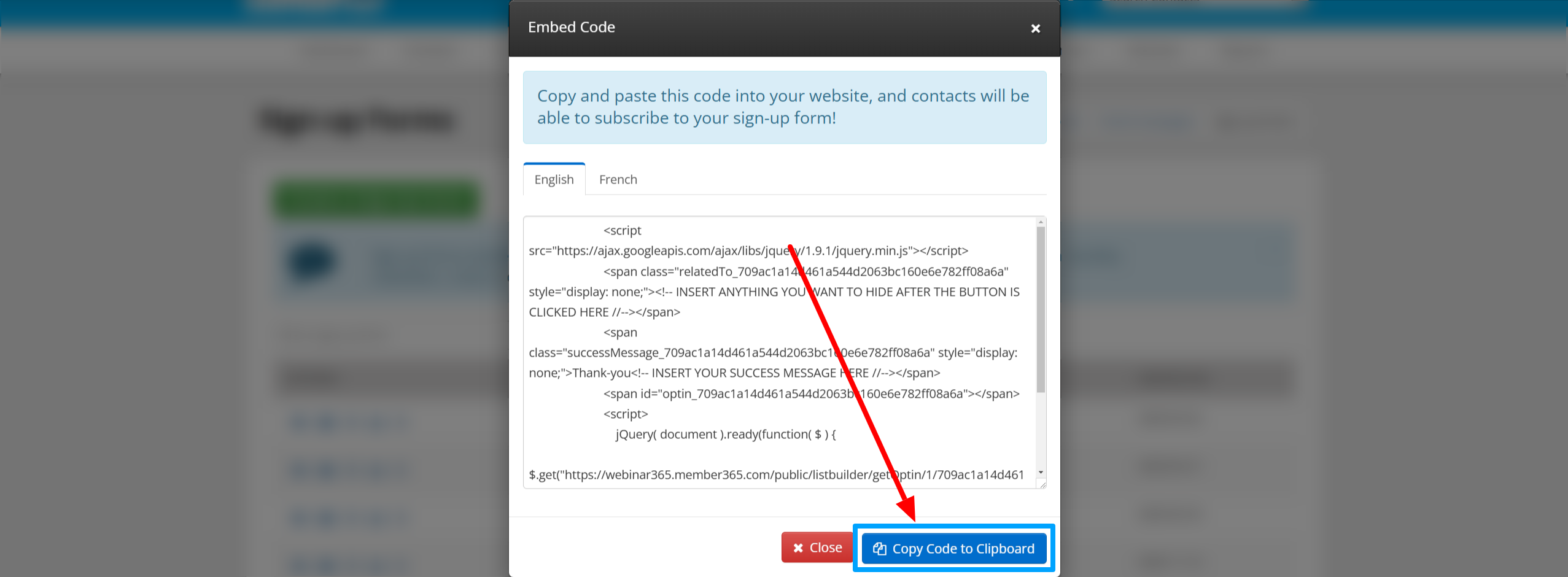Image resolution: width=1568 pixels, height=577 pixels.
Task: Click inside the embed code textarea
Action: point(780,352)
